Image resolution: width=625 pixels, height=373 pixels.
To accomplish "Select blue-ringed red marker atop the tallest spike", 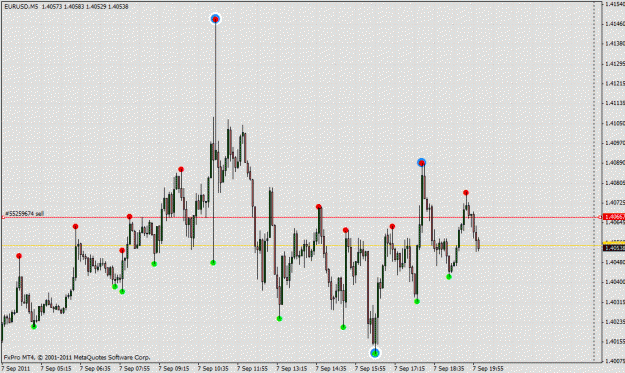I will click(215, 19).
